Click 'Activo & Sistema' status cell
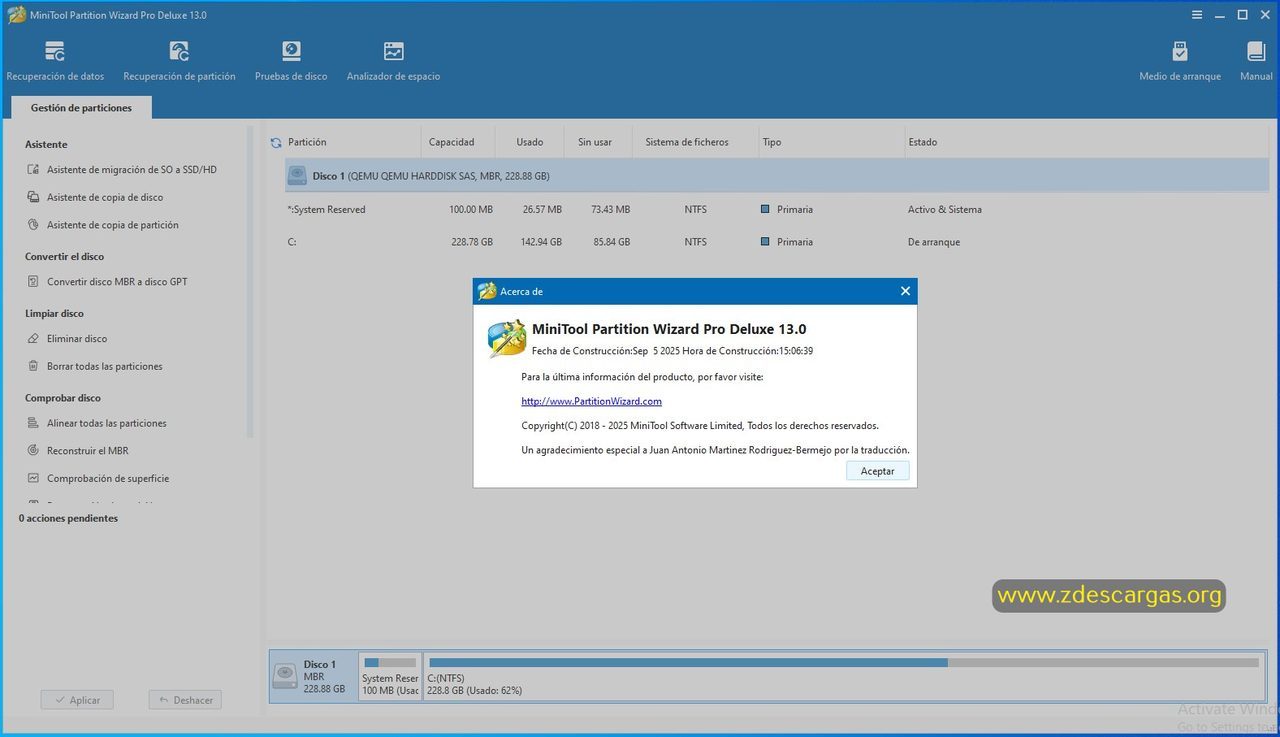 click(945, 210)
